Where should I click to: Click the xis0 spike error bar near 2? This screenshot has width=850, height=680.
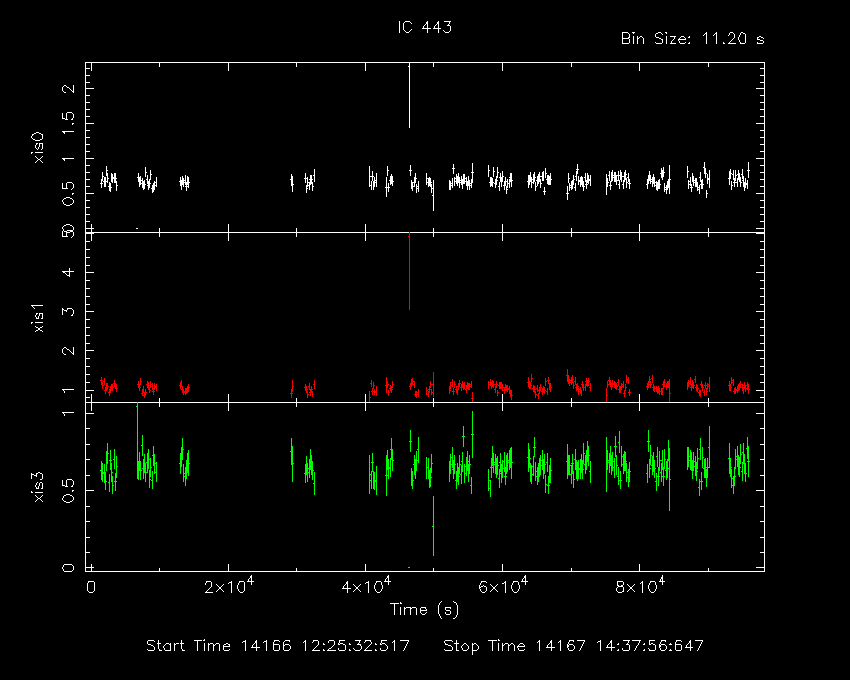point(409,95)
